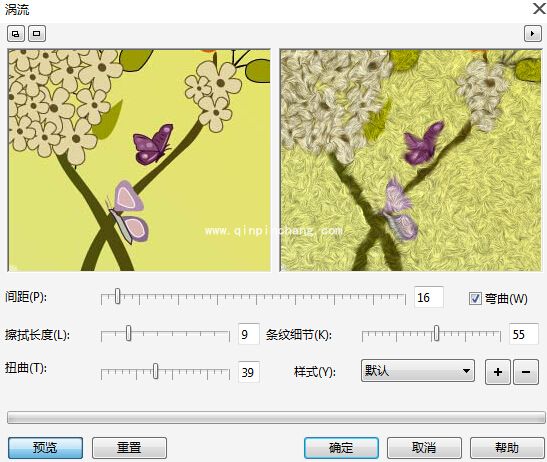Image resolution: width=547 pixels, height=462 pixels.
Task: Click the 扭曲(T): label
Action: pyautogui.click(x=26, y=368)
